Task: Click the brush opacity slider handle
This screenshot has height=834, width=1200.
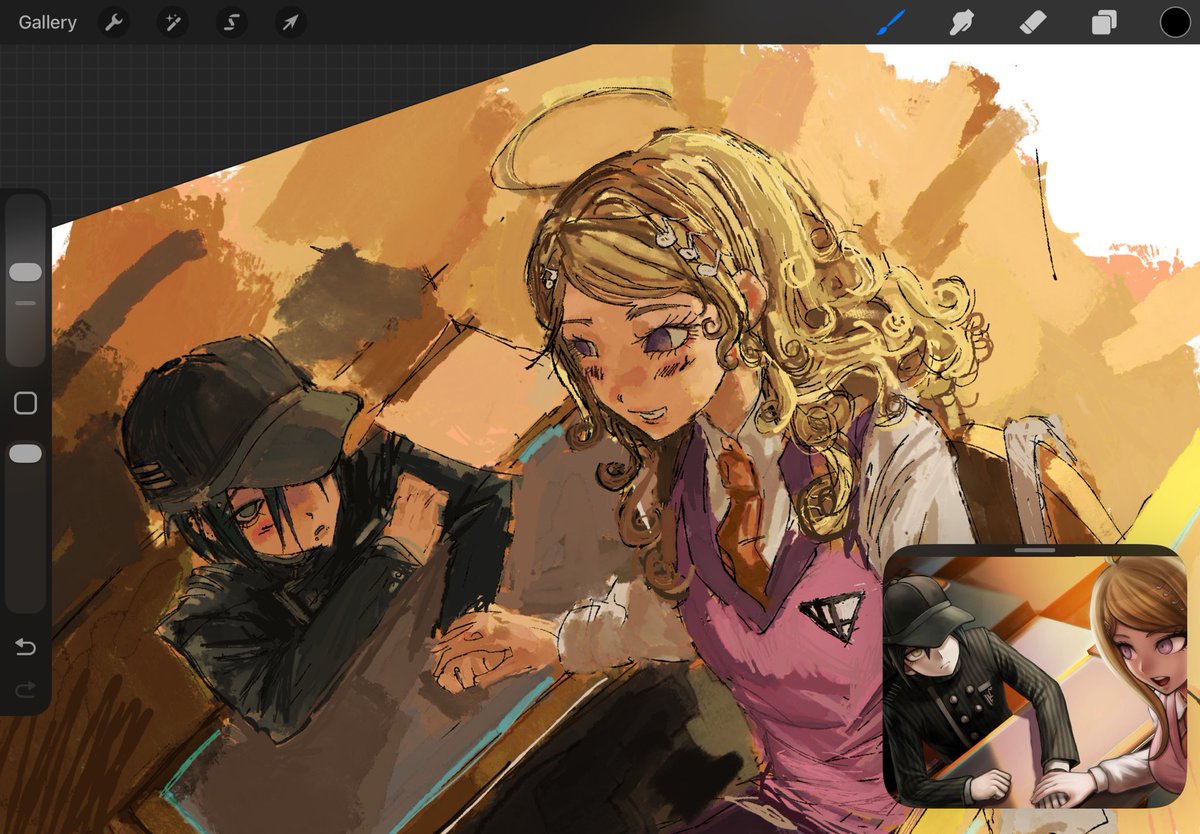Action: (25, 454)
